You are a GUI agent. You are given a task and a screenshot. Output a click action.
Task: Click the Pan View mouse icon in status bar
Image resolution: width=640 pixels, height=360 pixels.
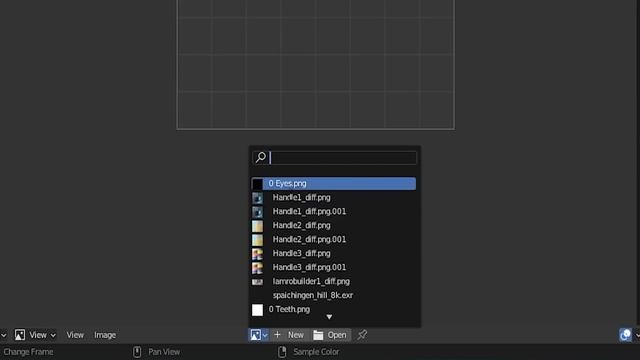(137, 352)
